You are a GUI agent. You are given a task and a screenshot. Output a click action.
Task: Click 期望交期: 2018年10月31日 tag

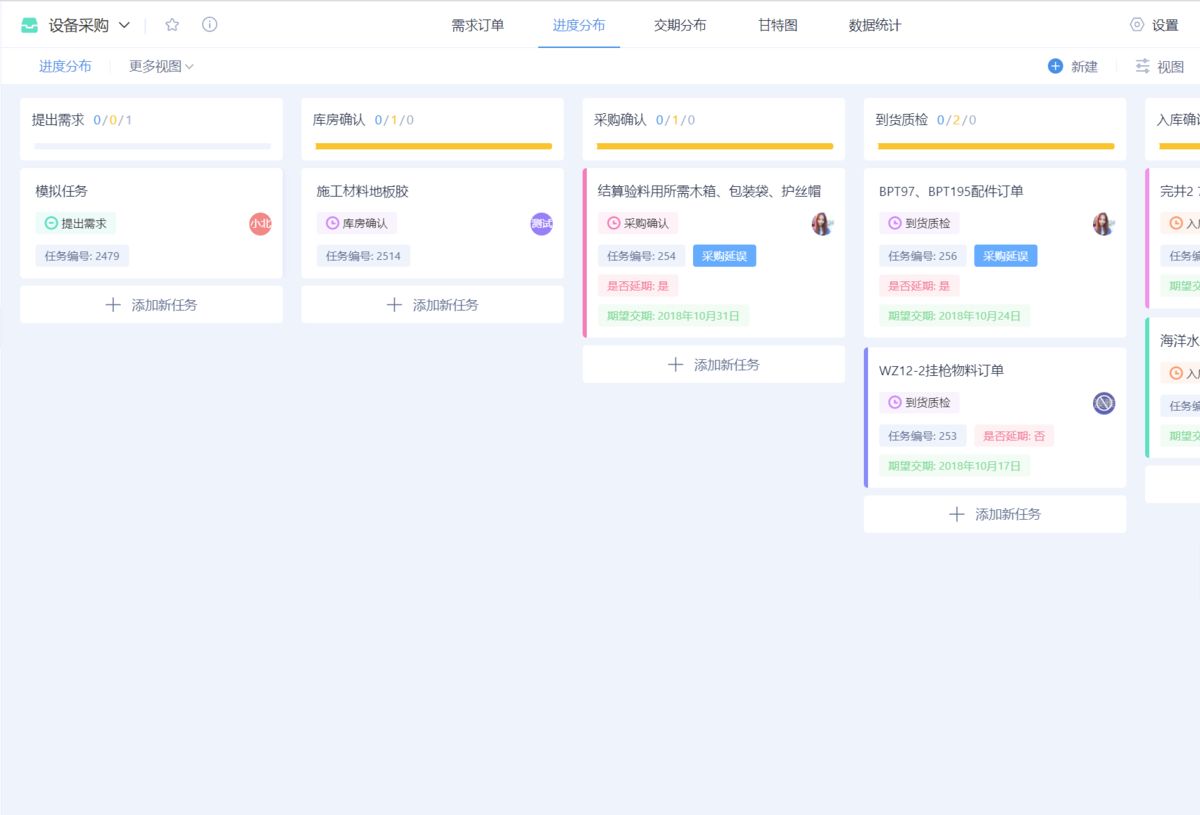pyautogui.click(x=673, y=316)
